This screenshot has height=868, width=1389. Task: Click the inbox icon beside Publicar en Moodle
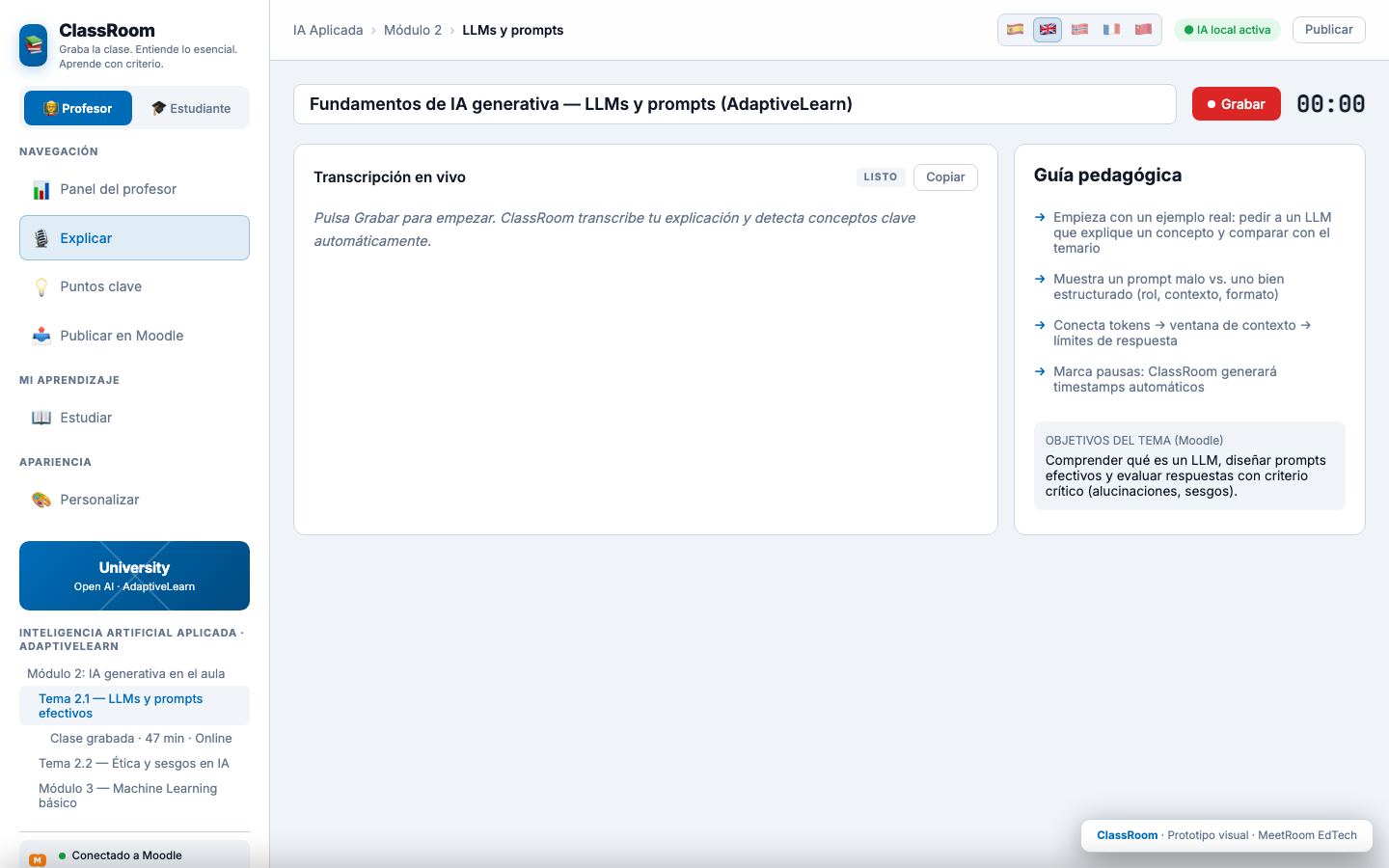point(41,336)
